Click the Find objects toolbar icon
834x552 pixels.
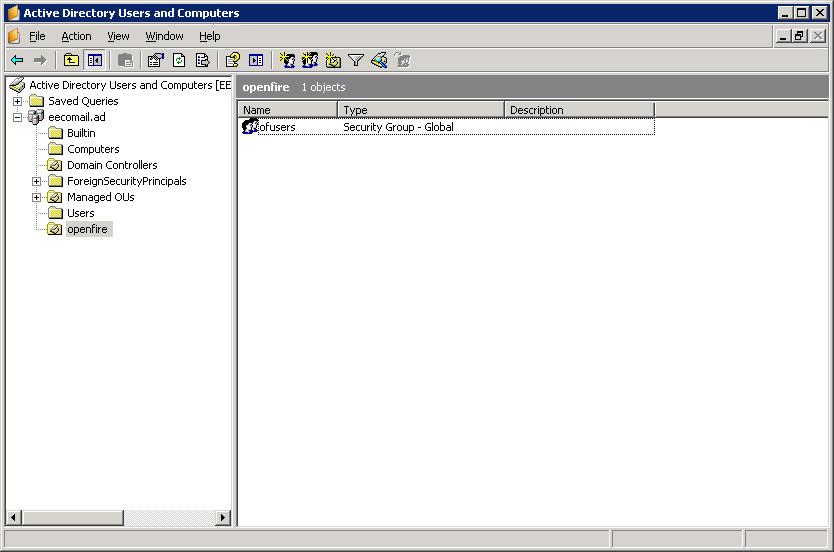(x=379, y=60)
